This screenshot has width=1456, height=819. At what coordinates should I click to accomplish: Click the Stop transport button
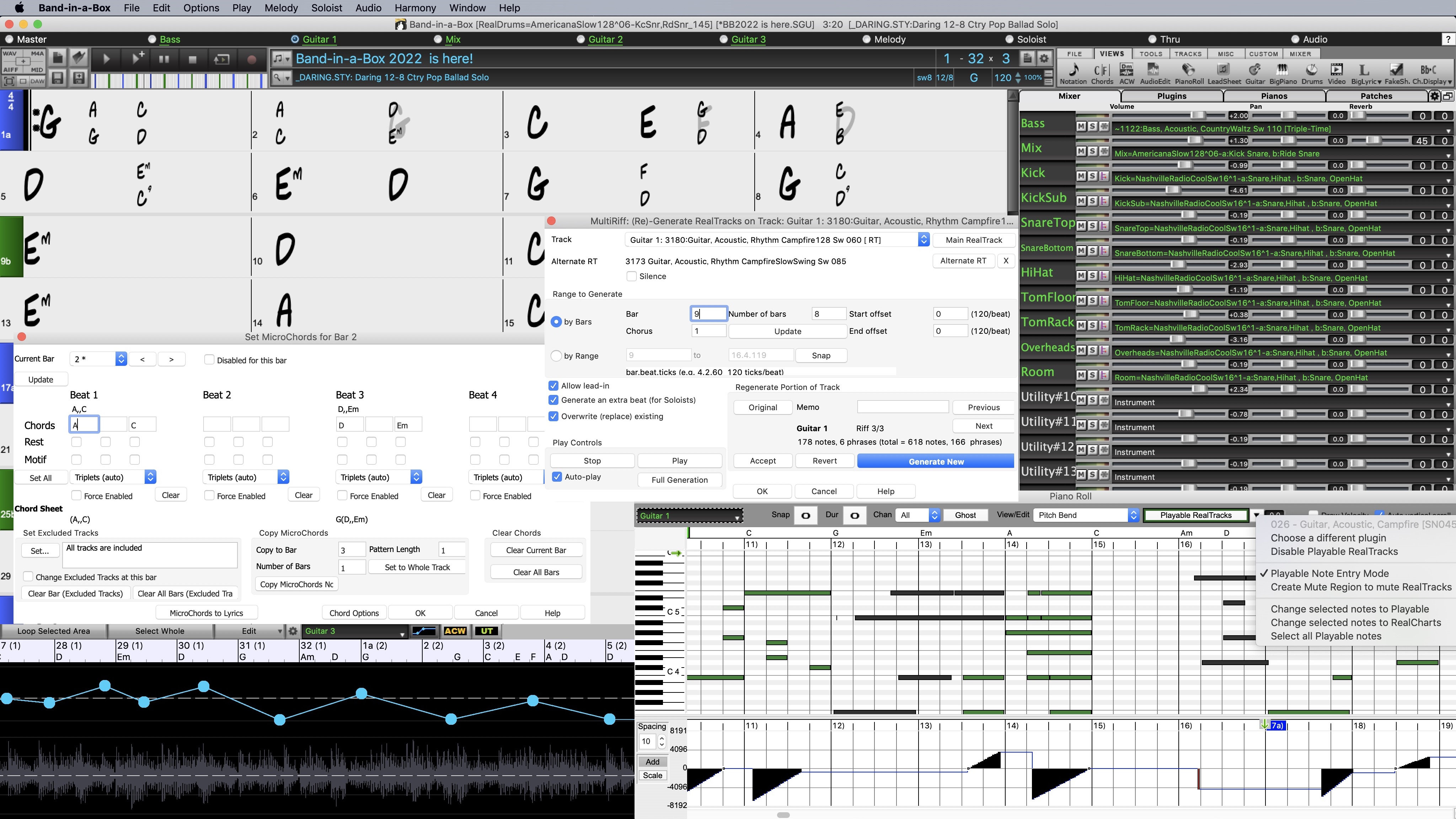coord(192,59)
